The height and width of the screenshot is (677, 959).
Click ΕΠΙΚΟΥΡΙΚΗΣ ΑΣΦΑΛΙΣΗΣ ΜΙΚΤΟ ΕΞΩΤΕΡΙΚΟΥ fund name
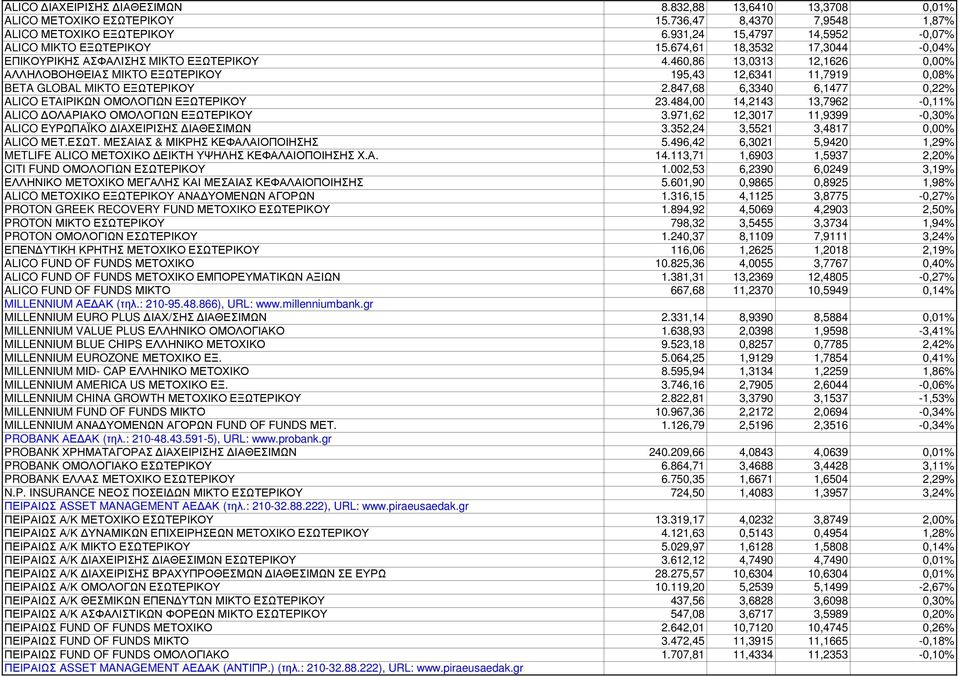(131, 61)
